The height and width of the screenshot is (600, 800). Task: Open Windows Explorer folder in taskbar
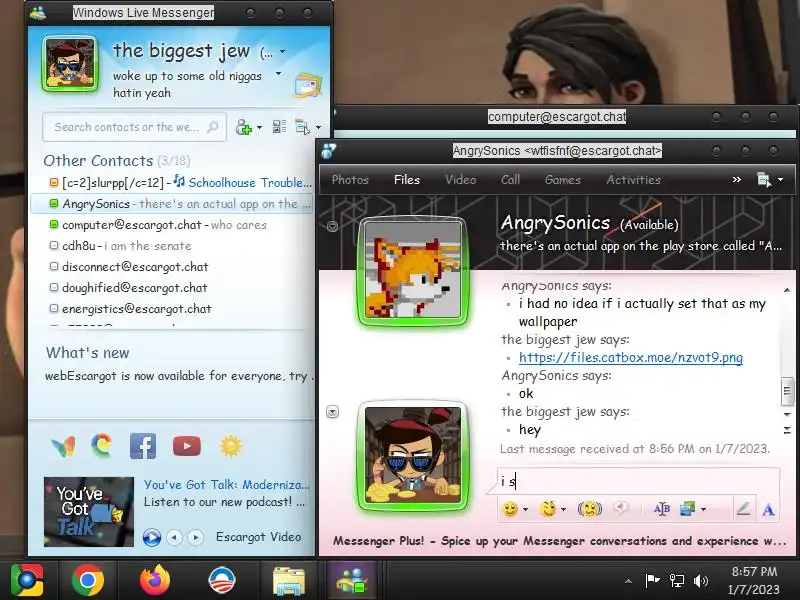(289, 581)
